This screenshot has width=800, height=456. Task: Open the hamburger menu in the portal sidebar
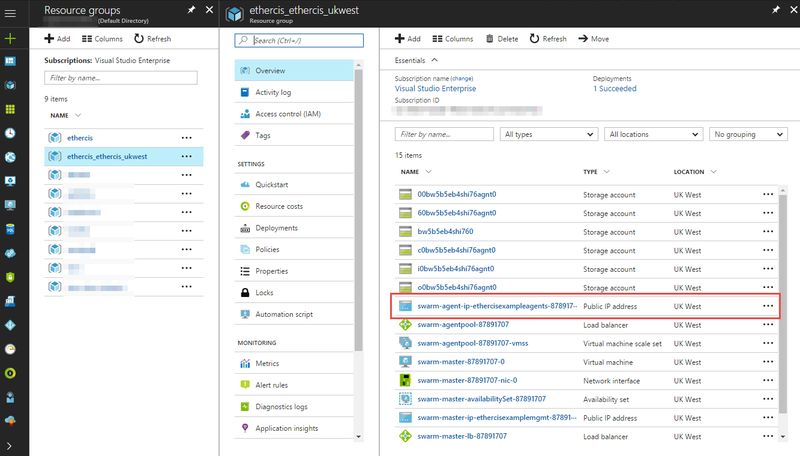click(10, 13)
